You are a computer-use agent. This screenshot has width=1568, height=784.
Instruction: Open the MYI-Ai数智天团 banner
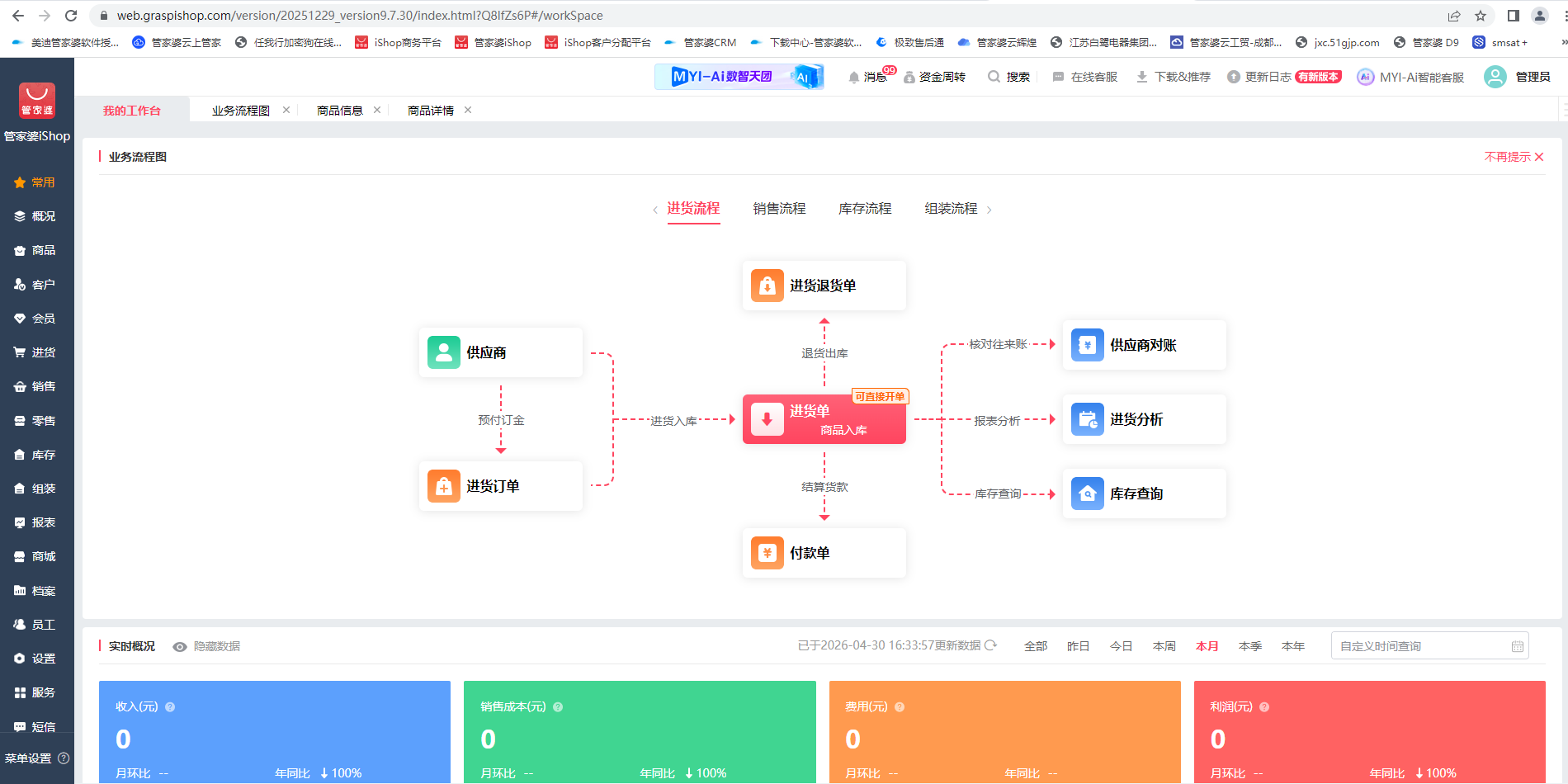tap(739, 77)
